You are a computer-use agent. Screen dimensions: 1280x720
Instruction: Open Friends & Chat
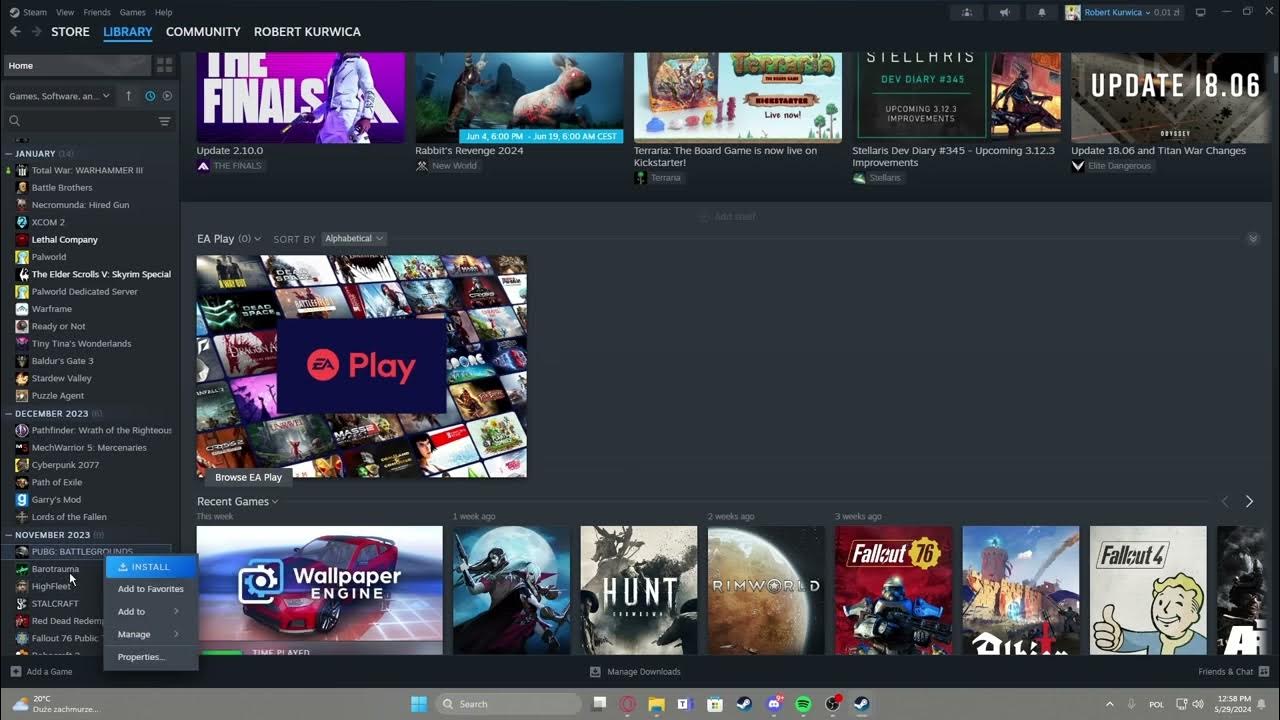1233,672
